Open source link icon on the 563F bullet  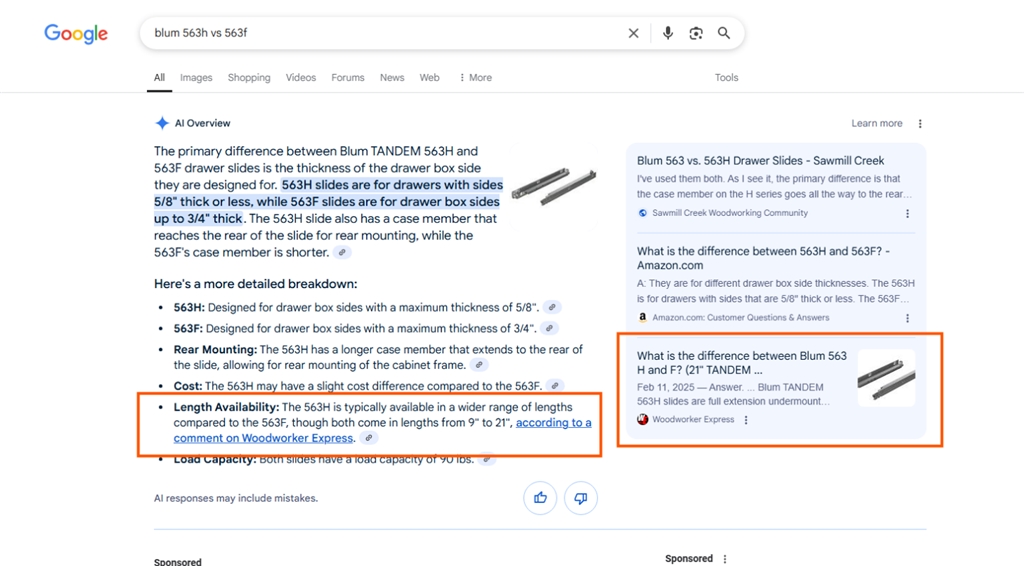click(x=549, y=328)
